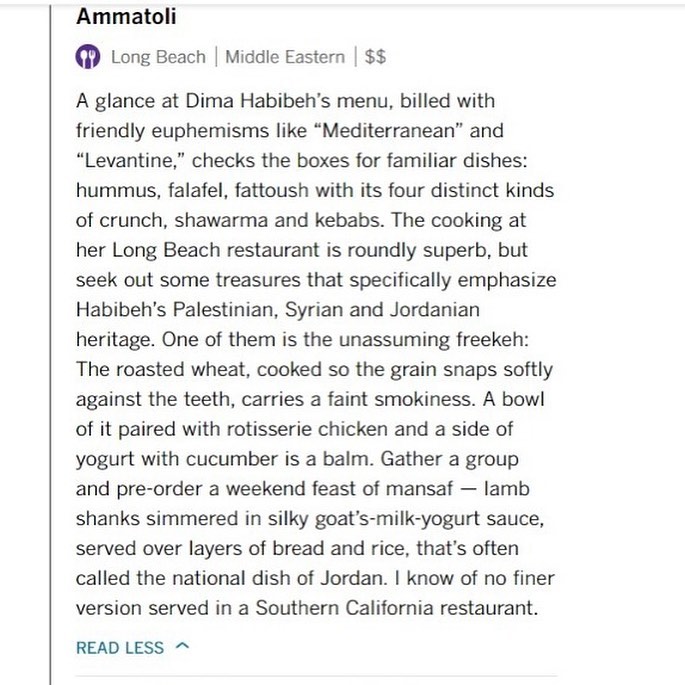This screenshot has width=685, height=685.
Task: Click the READ LESS link
Action: (120, 647)
